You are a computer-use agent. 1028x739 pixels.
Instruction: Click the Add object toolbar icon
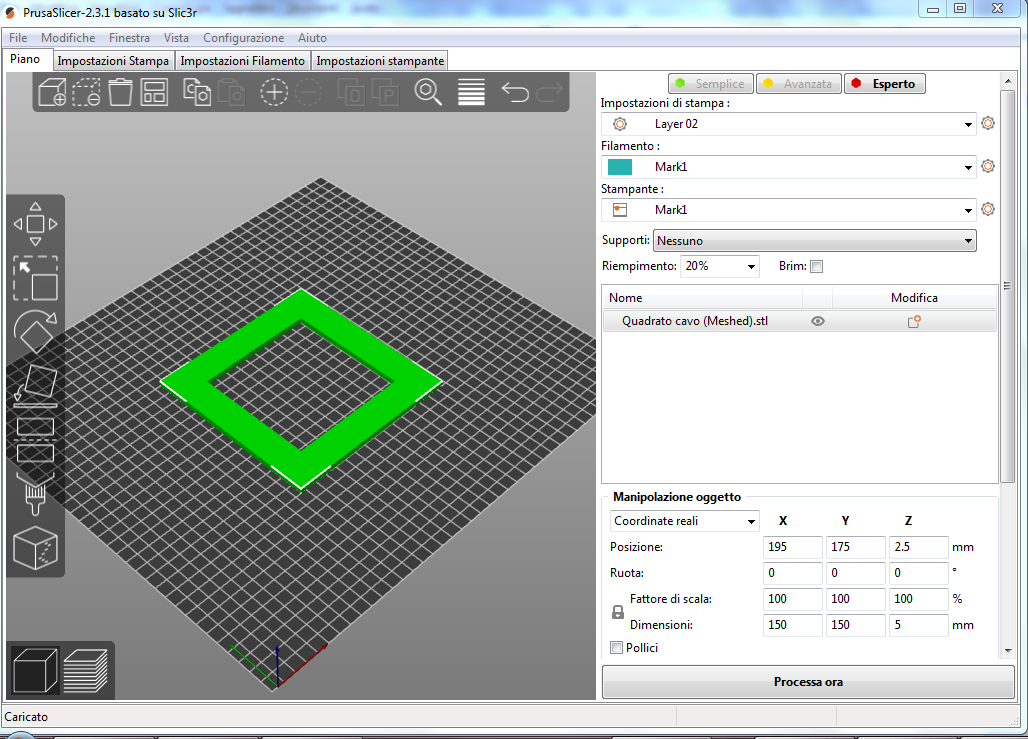pyautogui.click(x=52, y=93)
